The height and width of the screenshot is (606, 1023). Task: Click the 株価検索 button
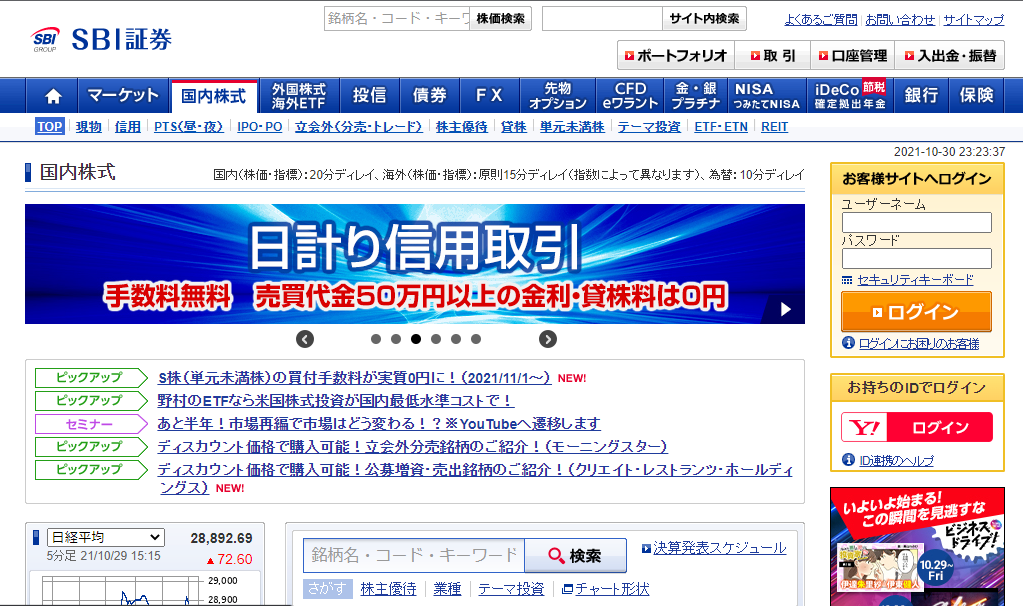[x=500, y=18]
